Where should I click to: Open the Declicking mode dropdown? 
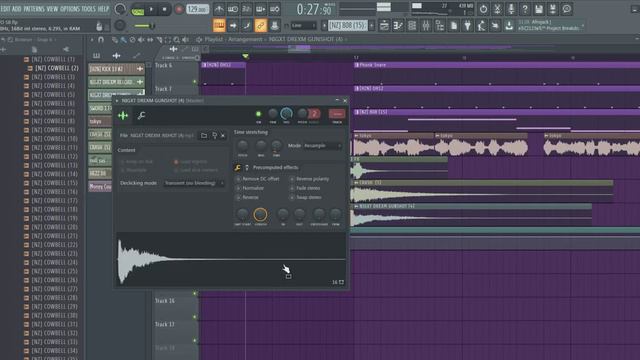pos(193,183)
